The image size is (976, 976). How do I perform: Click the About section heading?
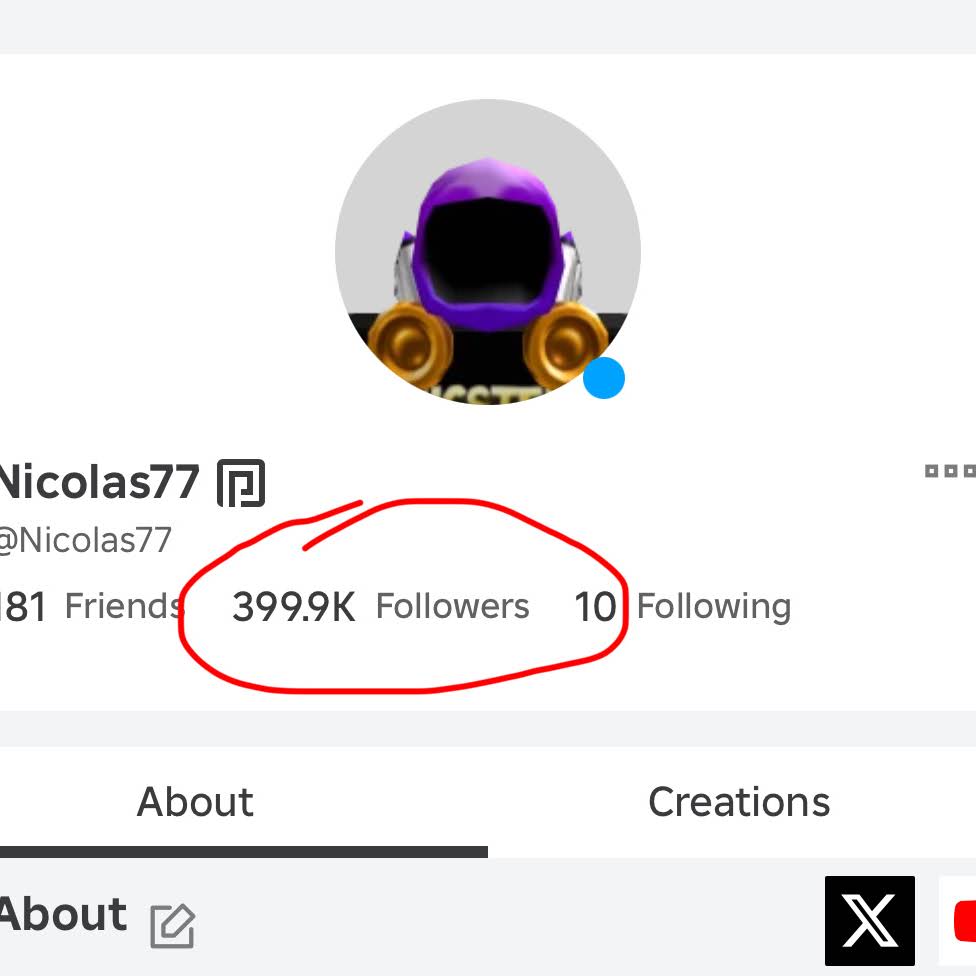click(62, 915)
